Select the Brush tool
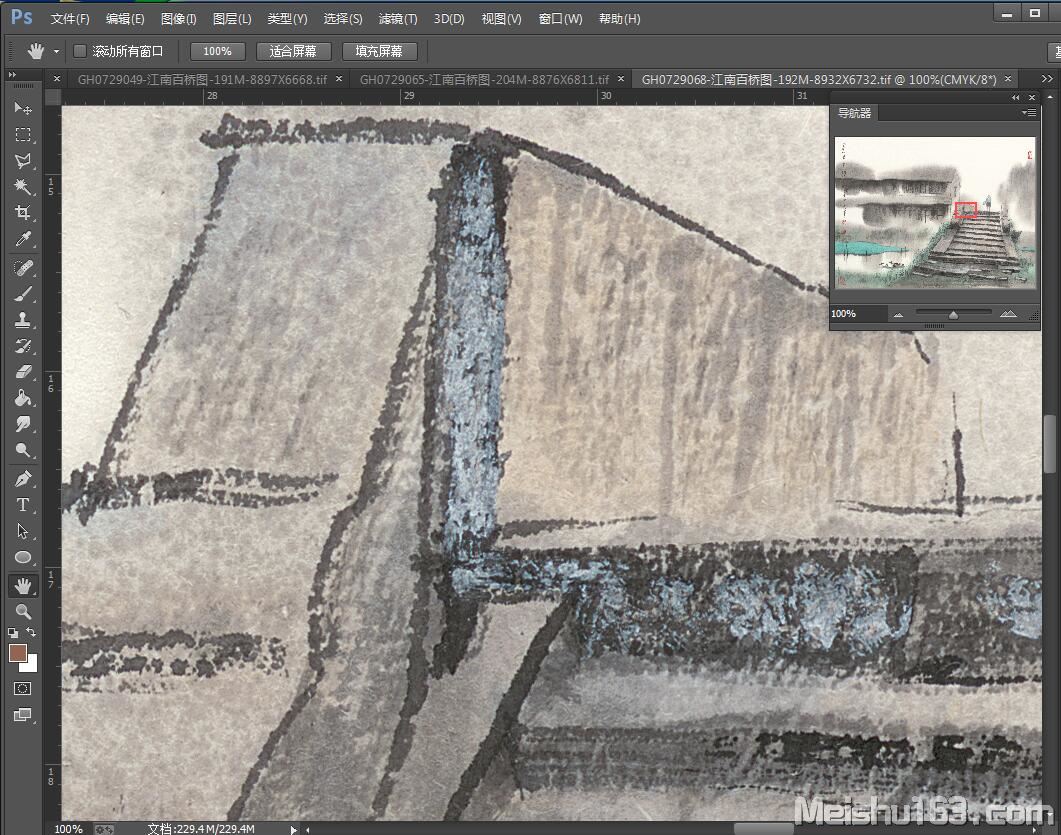1061x835 pixels. pyautogui.click(x=23, y=294)
